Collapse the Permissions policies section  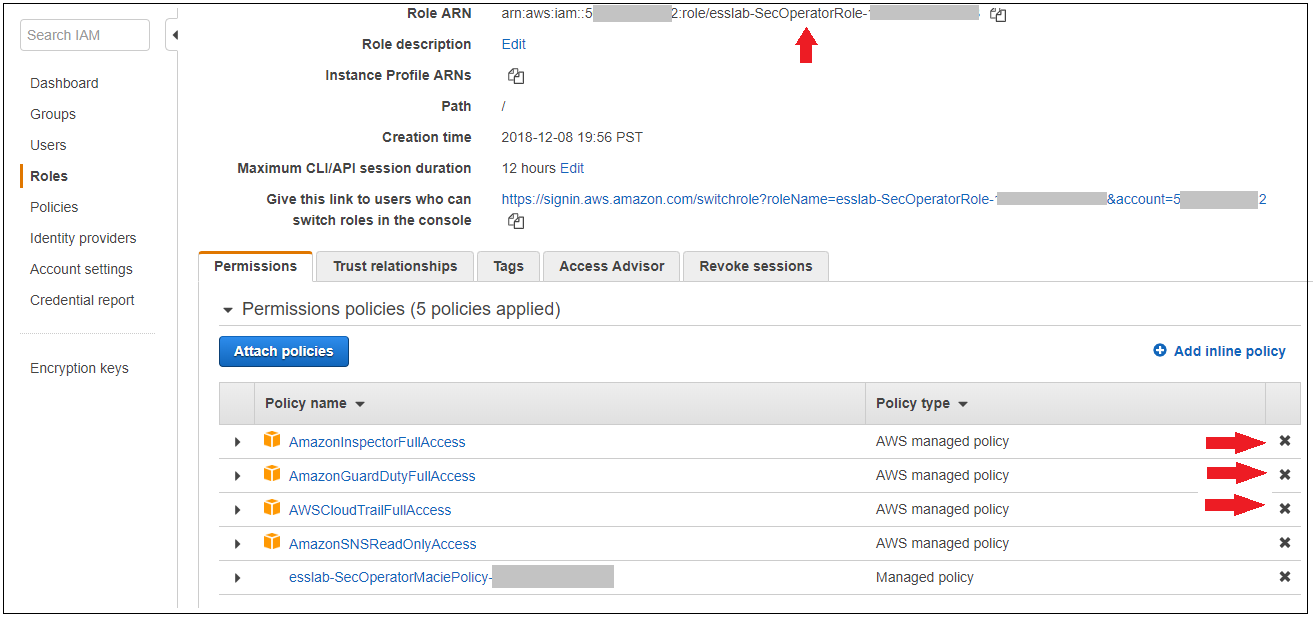pyautogui.click(x=228, y=310)
